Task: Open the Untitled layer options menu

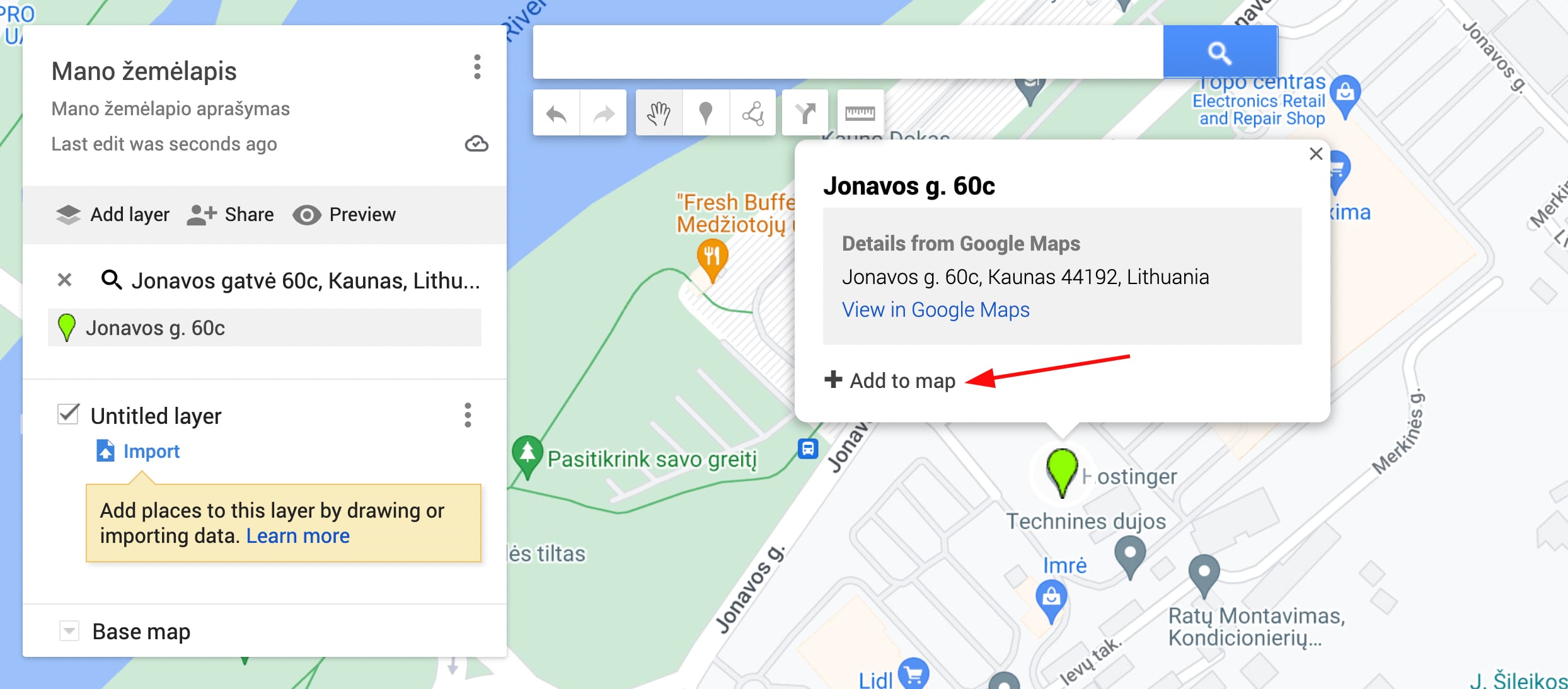Action: click(468, 416)
